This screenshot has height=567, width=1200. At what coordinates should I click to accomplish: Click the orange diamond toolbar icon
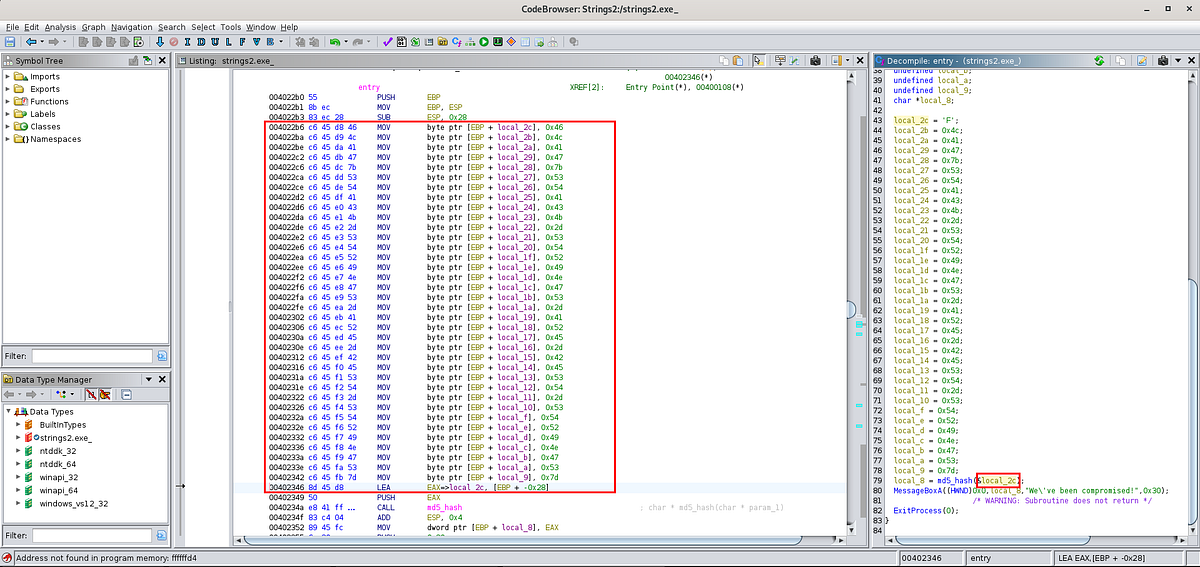point(511,42)
